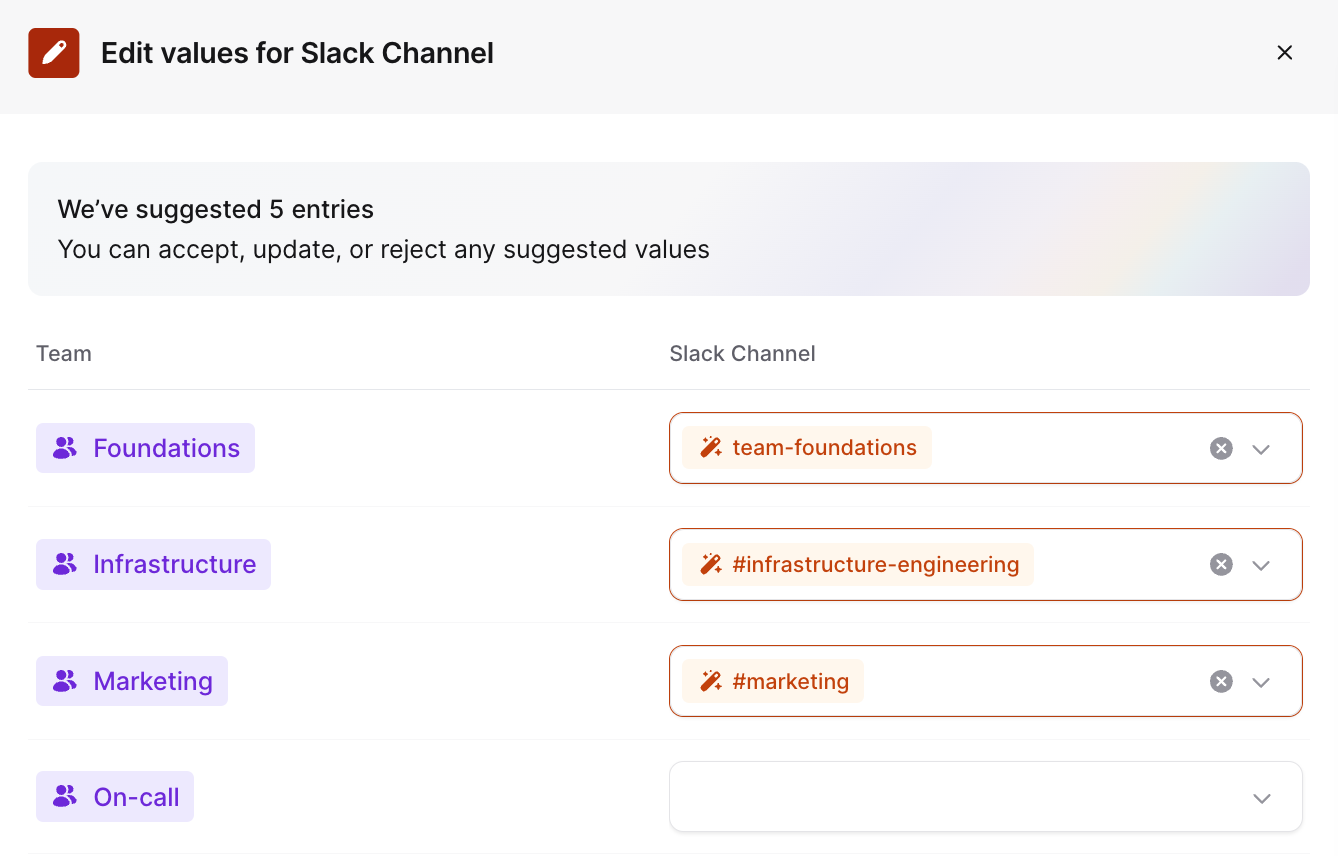Click the magic wand on #infrastructure-engineering chip
The height and width of the screenshot is (856, 1338).
pos(711,565)
